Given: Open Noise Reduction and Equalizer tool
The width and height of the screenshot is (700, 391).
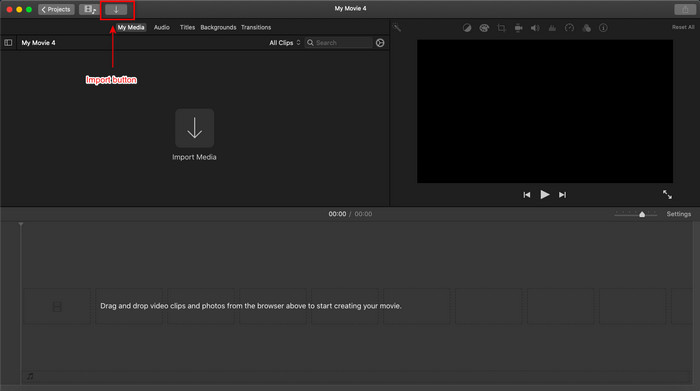Looking at the screenshot, I should [x=552, y=28].
